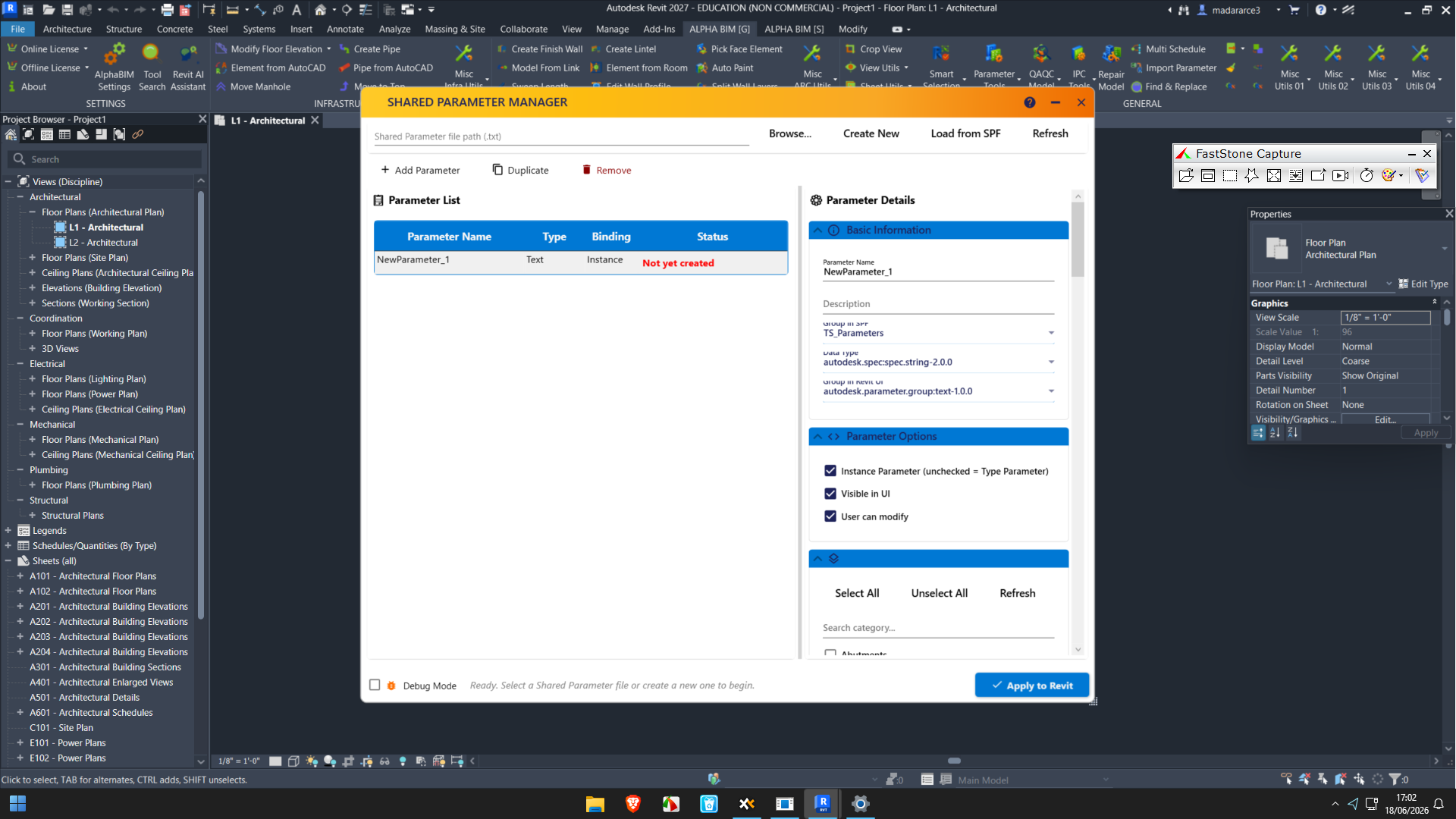
Task: Select L1 - Architectural view tab
Action: tap(268, 121)
